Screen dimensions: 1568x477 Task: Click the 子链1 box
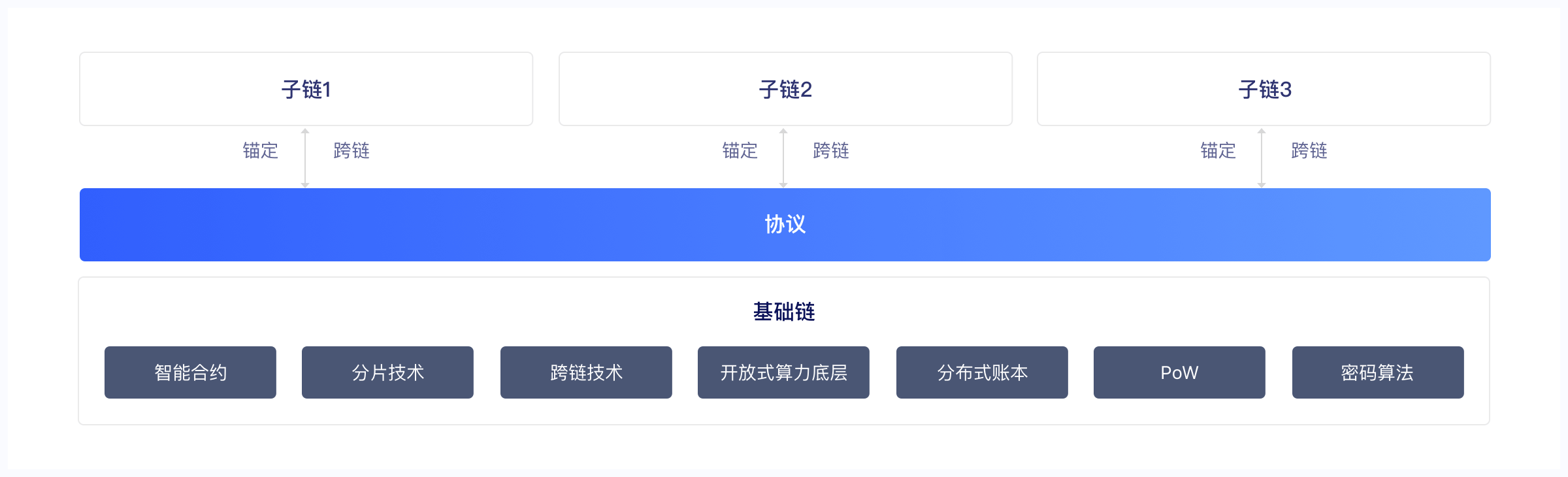[x=306, y=89]
